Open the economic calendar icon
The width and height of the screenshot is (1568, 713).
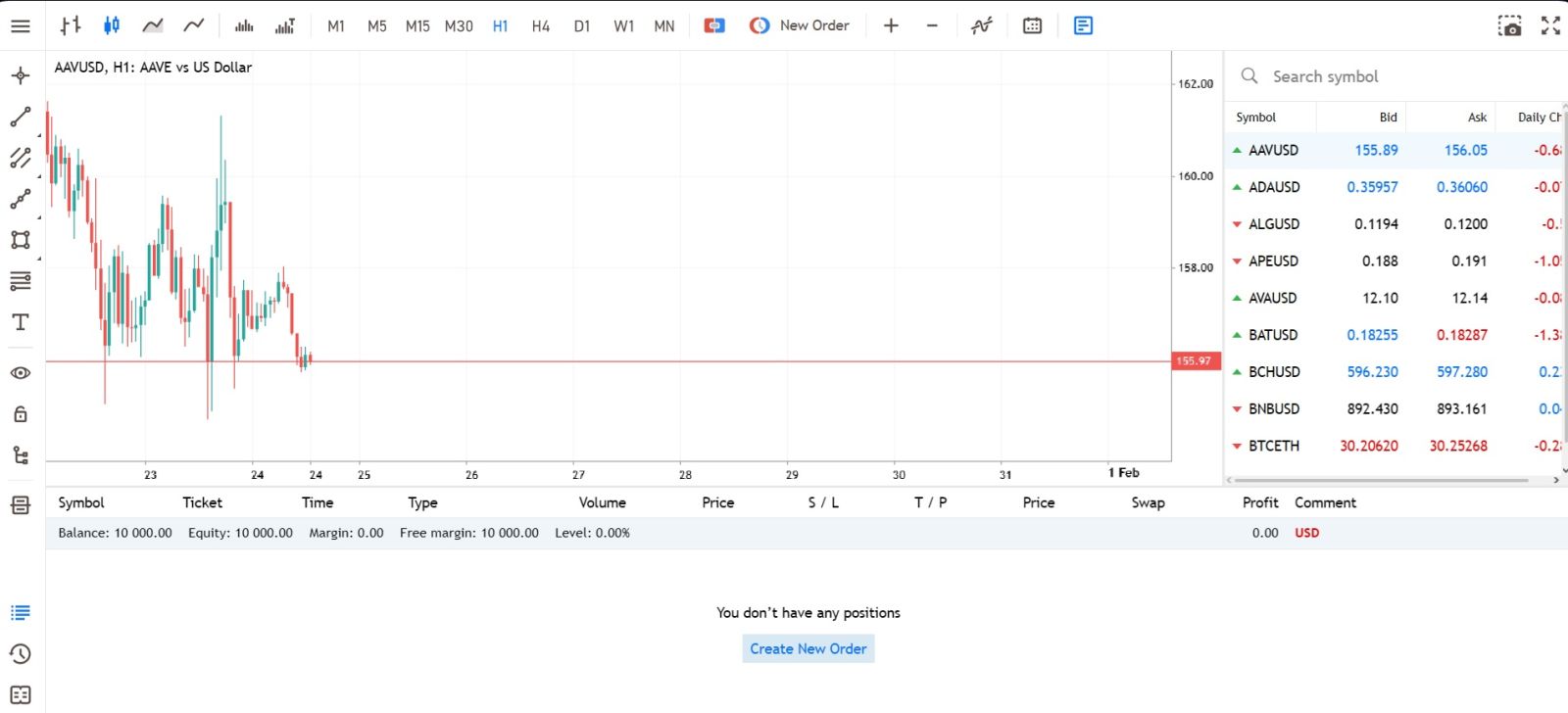(x=1032, y=26)
